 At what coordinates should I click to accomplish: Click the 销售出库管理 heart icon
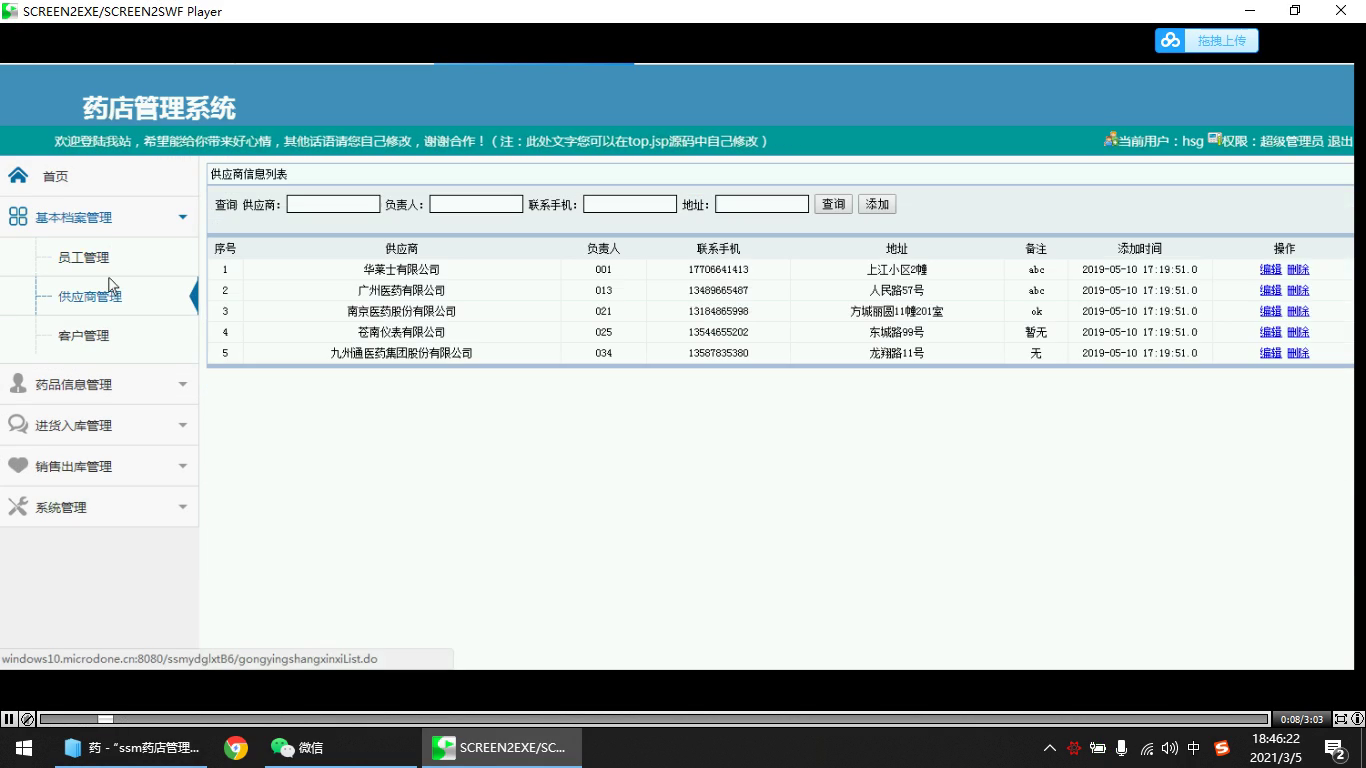(18, 466)
